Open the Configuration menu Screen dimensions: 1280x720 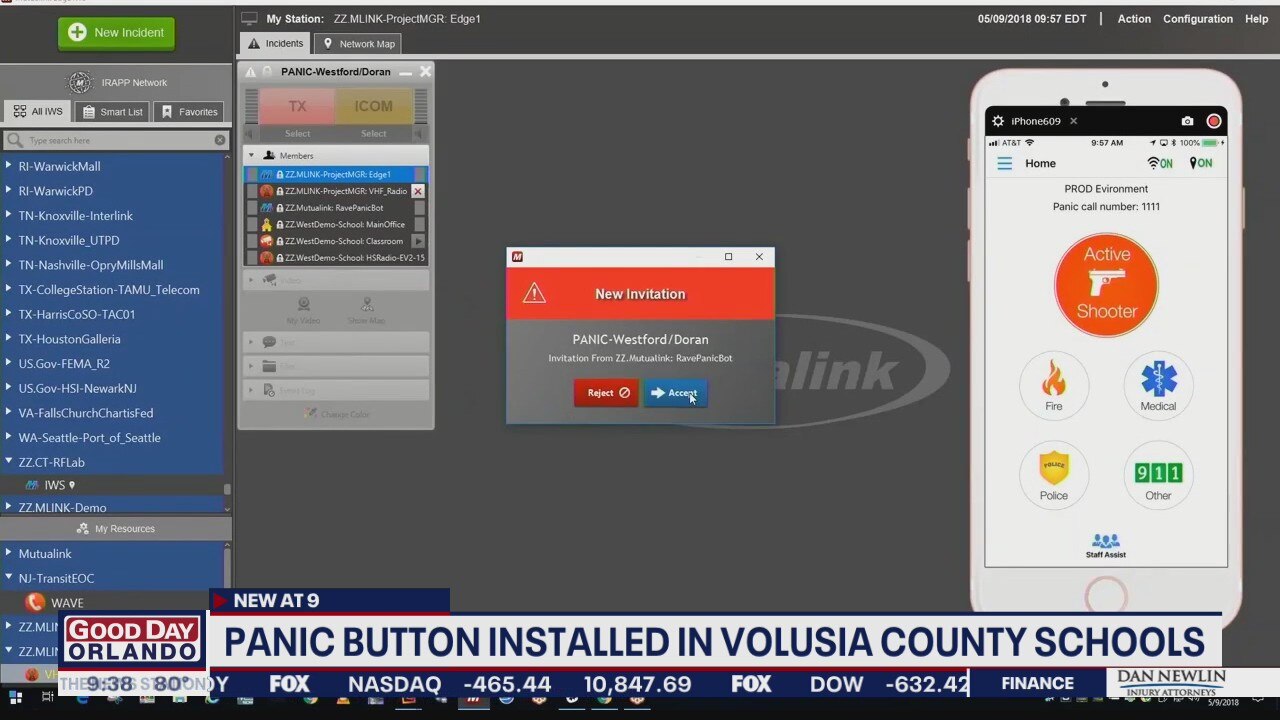(x=1197, y=19)
